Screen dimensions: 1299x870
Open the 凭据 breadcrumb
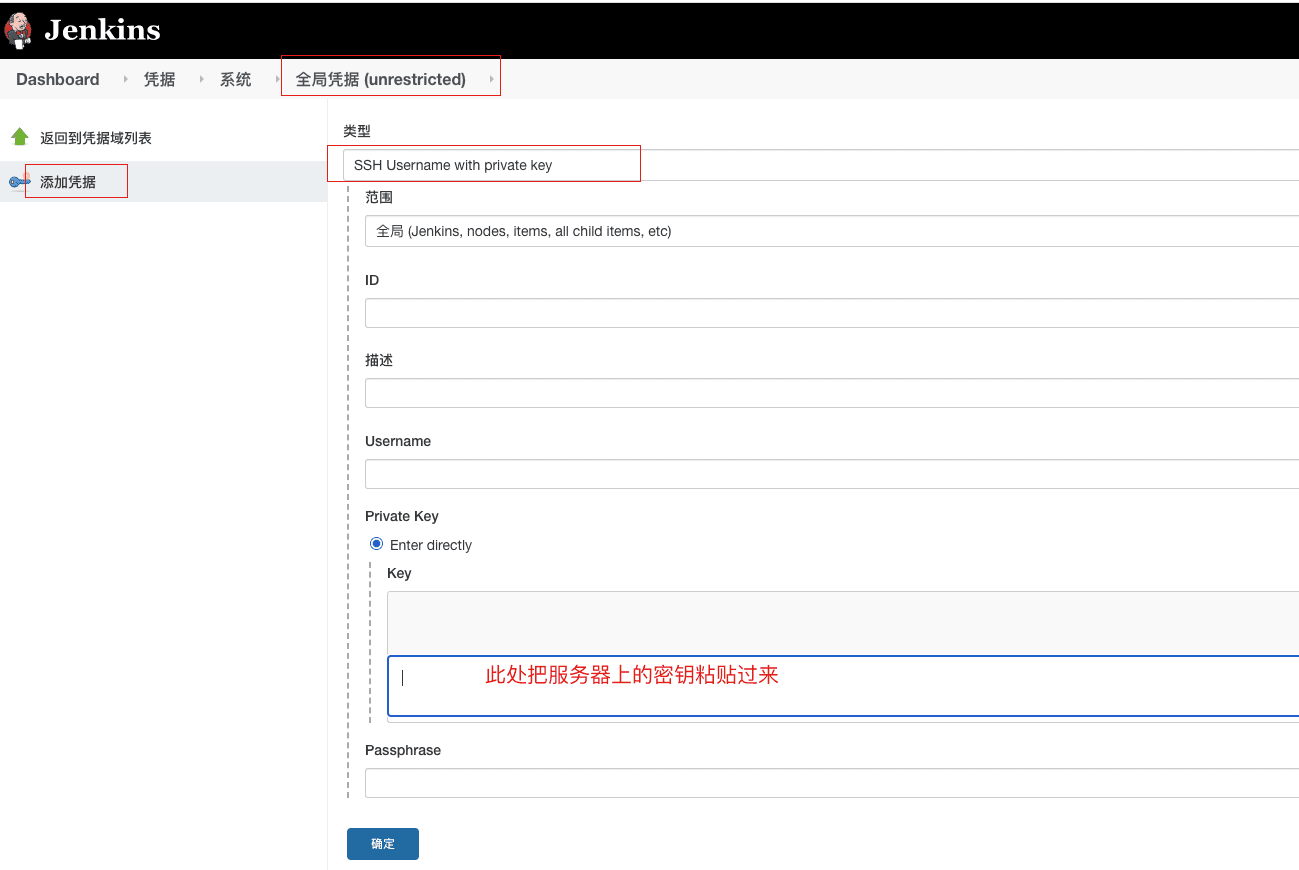159,79
